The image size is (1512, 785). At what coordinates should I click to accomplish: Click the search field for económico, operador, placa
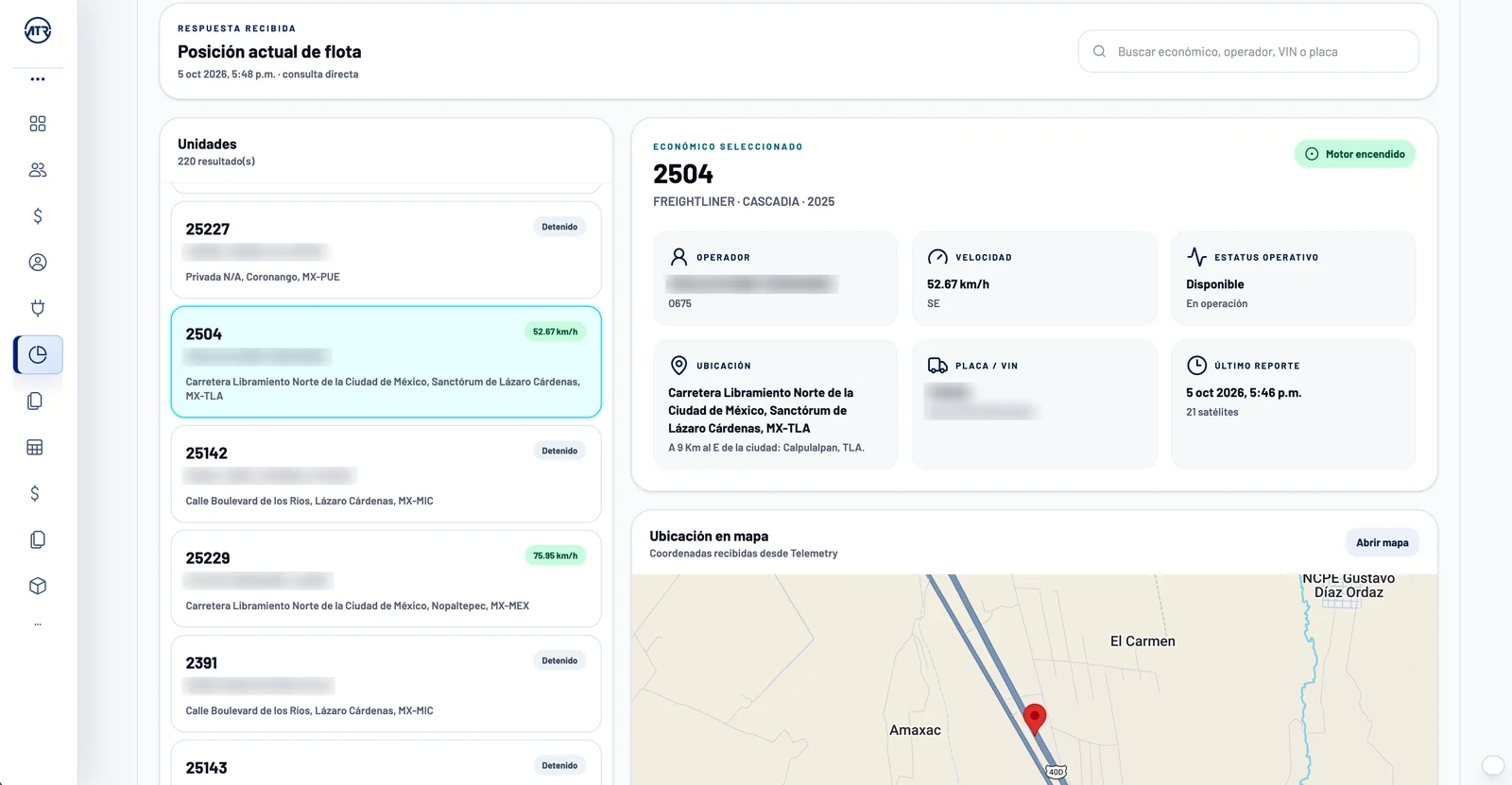[x=1248, y=52]
